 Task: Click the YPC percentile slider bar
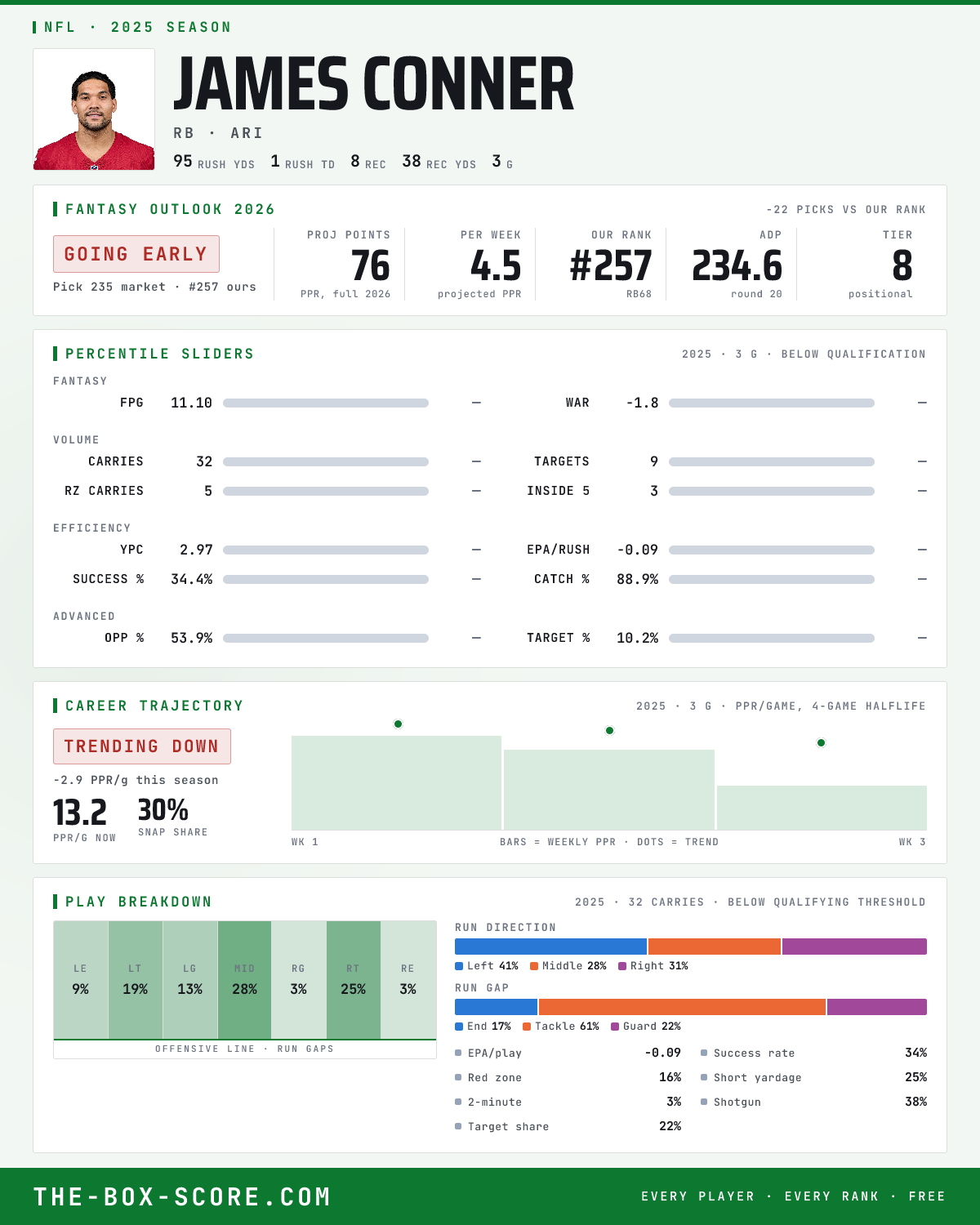(x=326, y=550)
